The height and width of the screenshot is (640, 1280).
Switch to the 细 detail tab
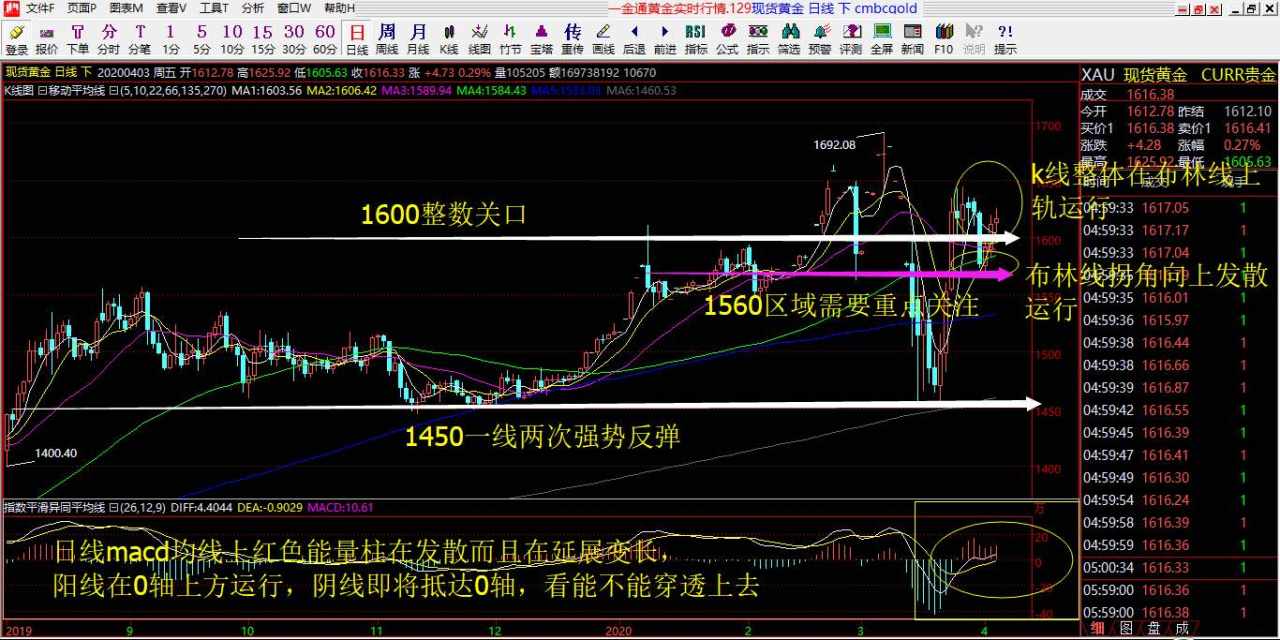coord(1098,628)
